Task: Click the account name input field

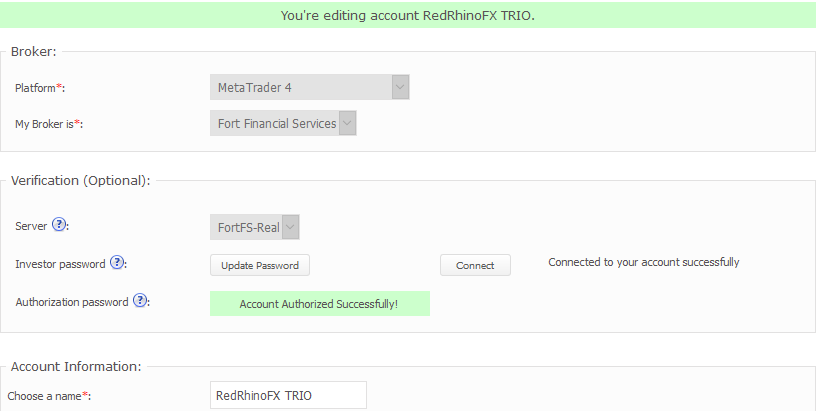Action: coord(288,395)
